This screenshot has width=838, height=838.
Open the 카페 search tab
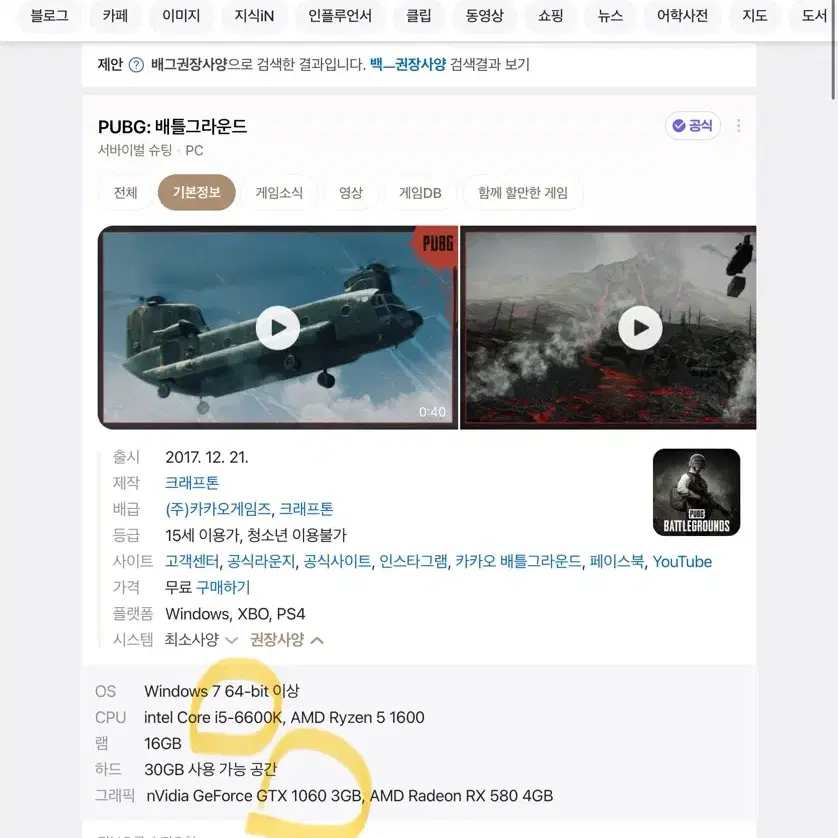pos(115,16)
